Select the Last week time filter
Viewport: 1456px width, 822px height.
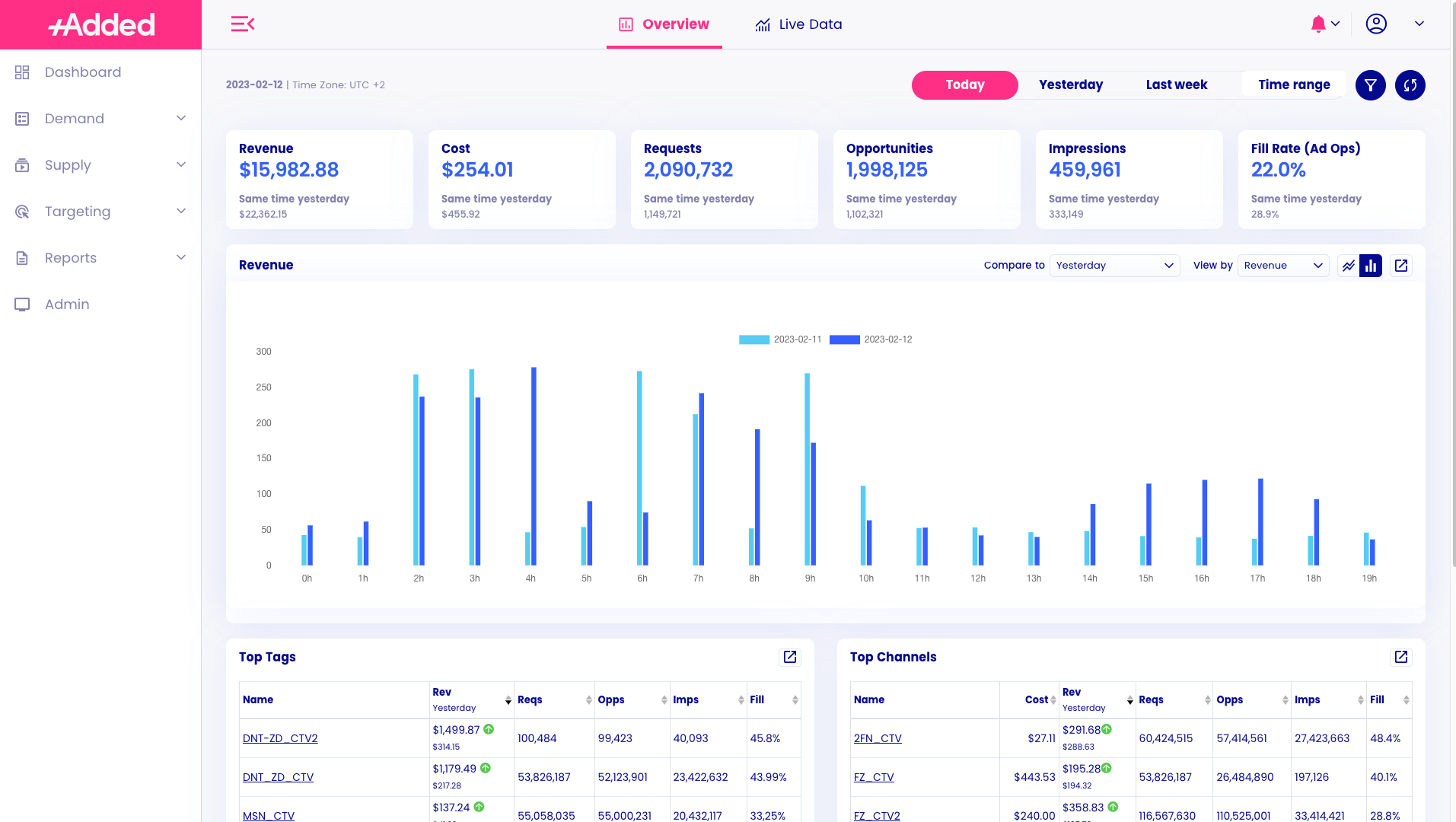click(1177, 85)
